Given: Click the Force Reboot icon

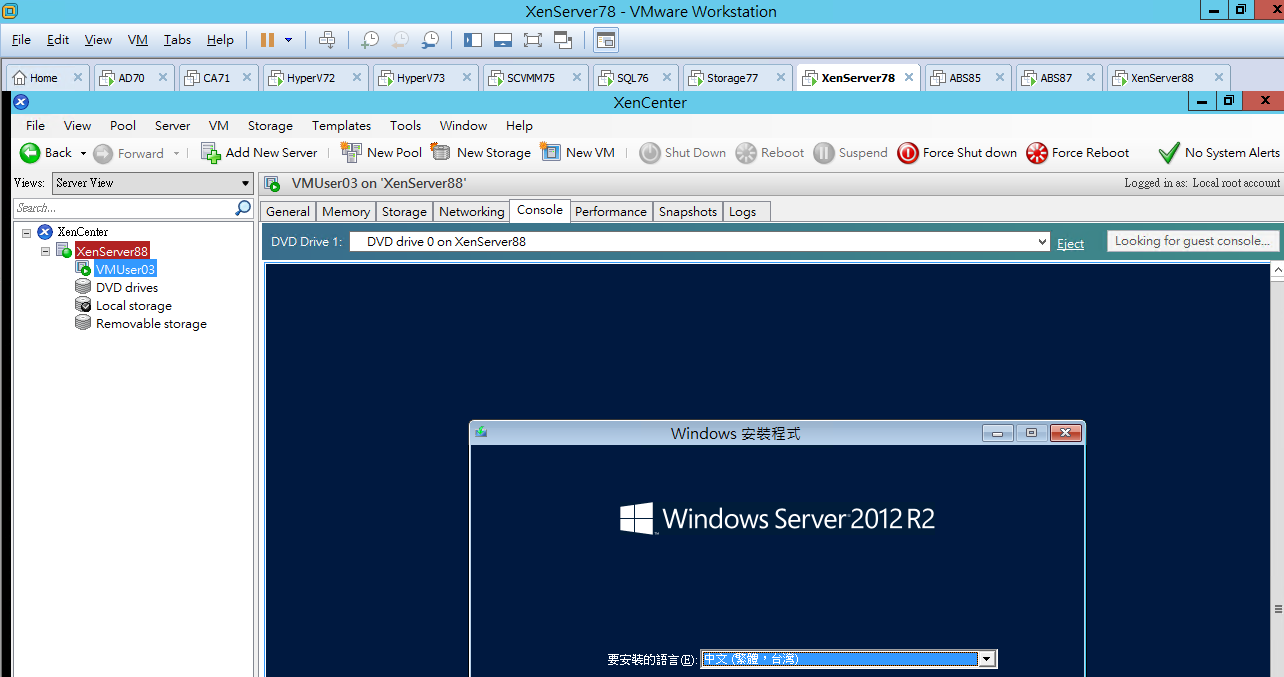Looking at the screenshot, I should (x=1037, y=153).
